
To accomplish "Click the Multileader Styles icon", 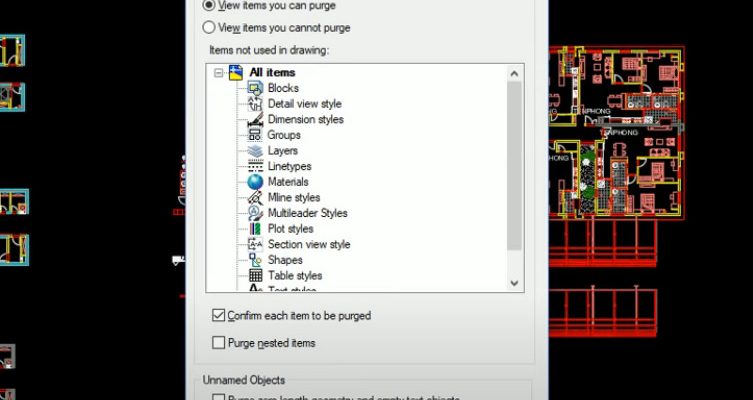I will 255,213.
